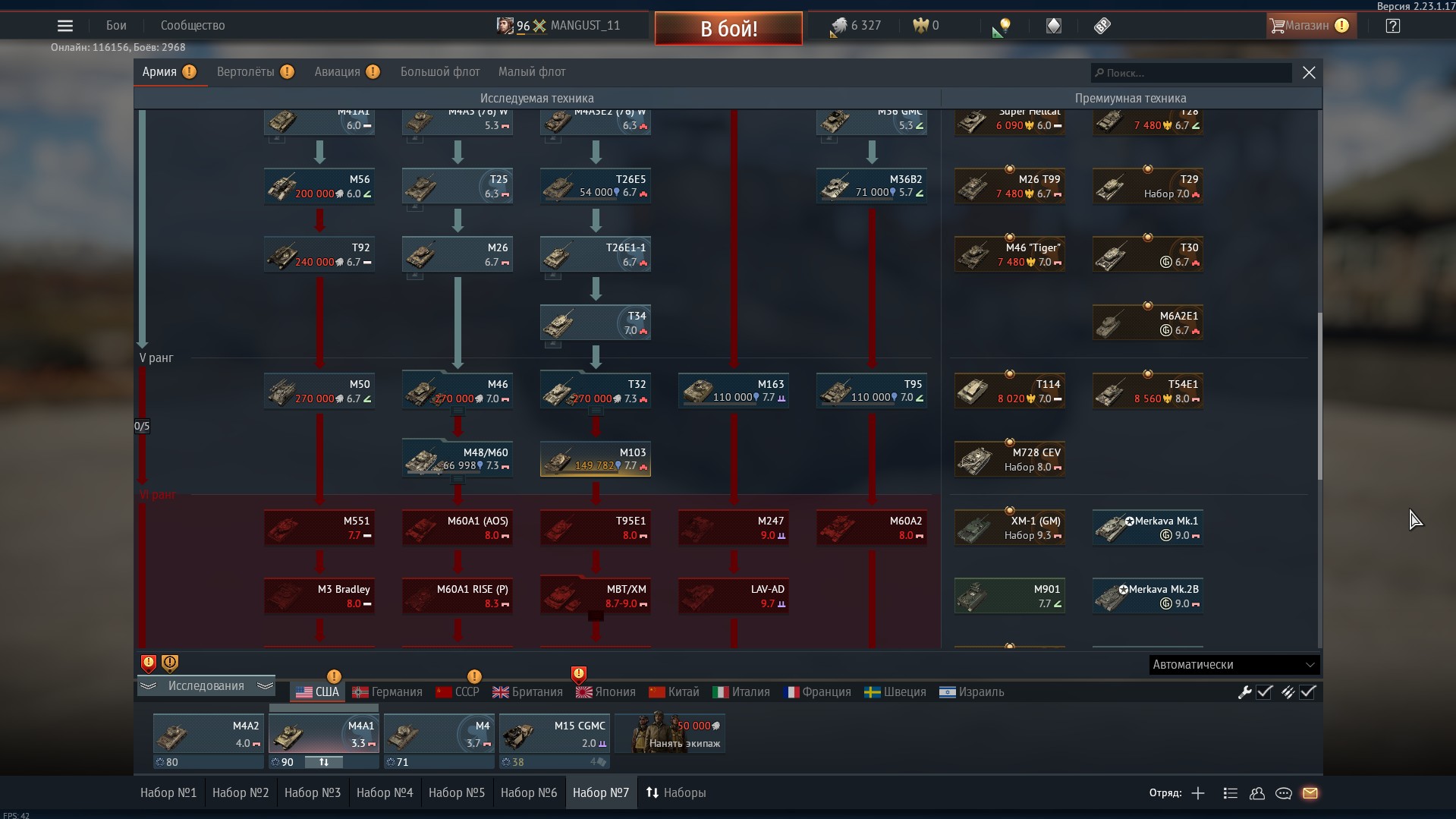Image resolution: width=1456 pixels, height=819 pixels.
Task: Select the Германия nation tab
Action: (x=387, y=692)
